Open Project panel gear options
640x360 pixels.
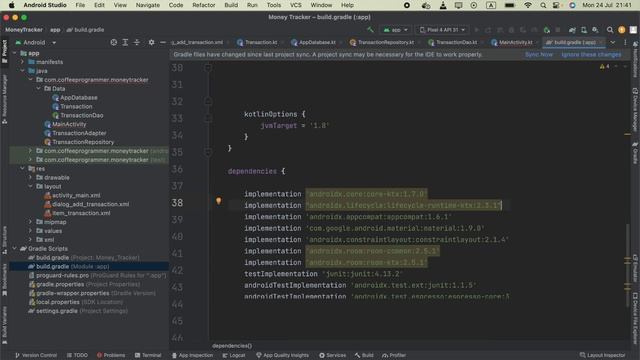151,42
